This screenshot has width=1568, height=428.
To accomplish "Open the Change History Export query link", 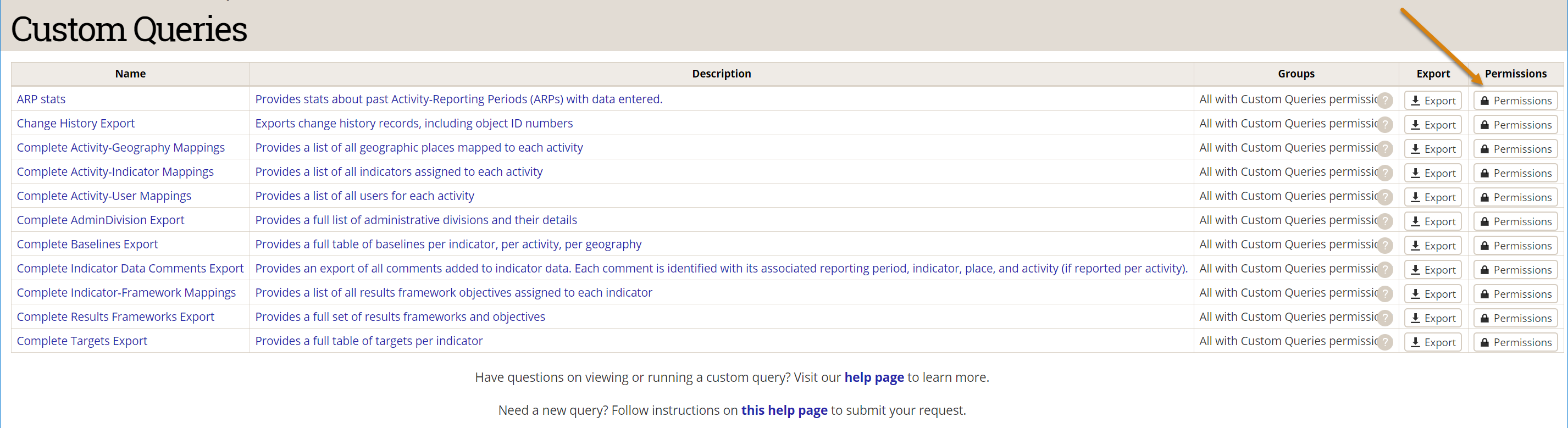I will [x=75, y=124].
